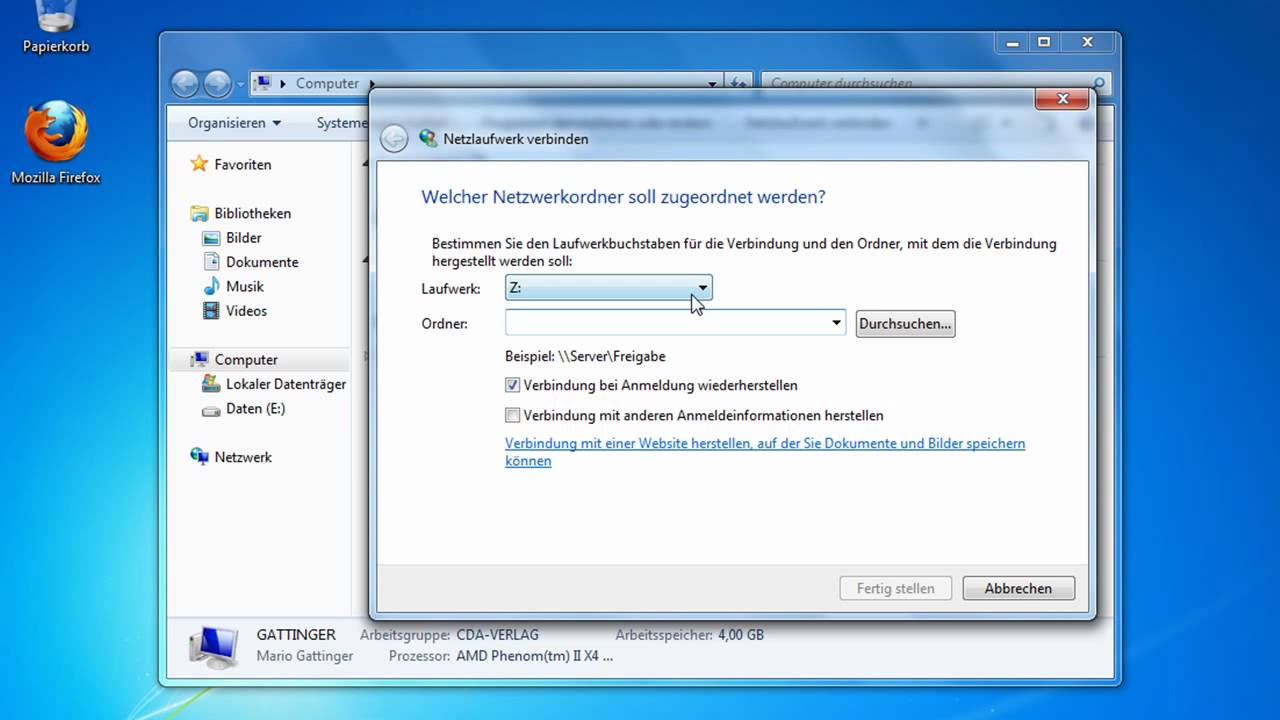Viewport: 1280px width, 720px height.
Task: Select Videos in the navigation tree
Action: click(x=246, y=311)
